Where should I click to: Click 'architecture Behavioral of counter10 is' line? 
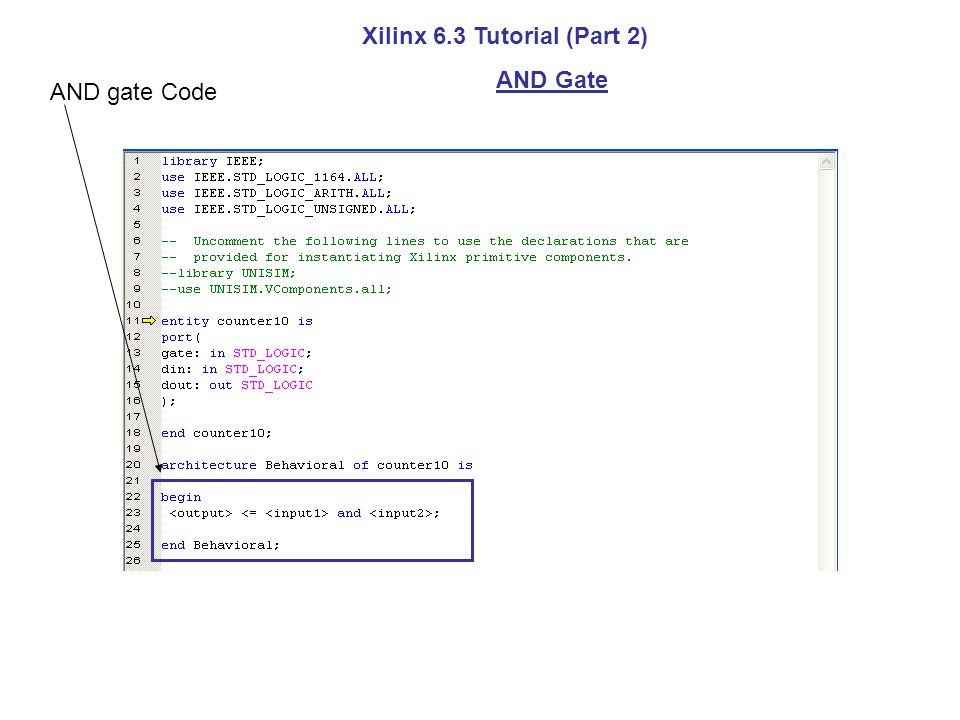(x=317, y=465)
